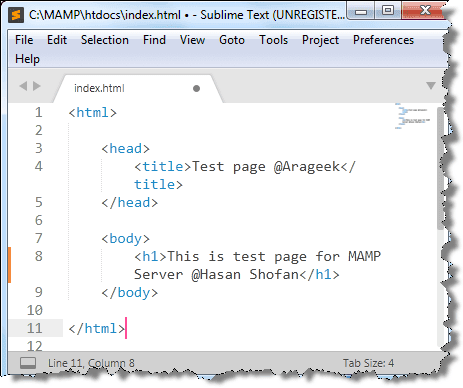463x388 pixels.
Task: Select the index.html tab
Action: (x=137, y=88)
